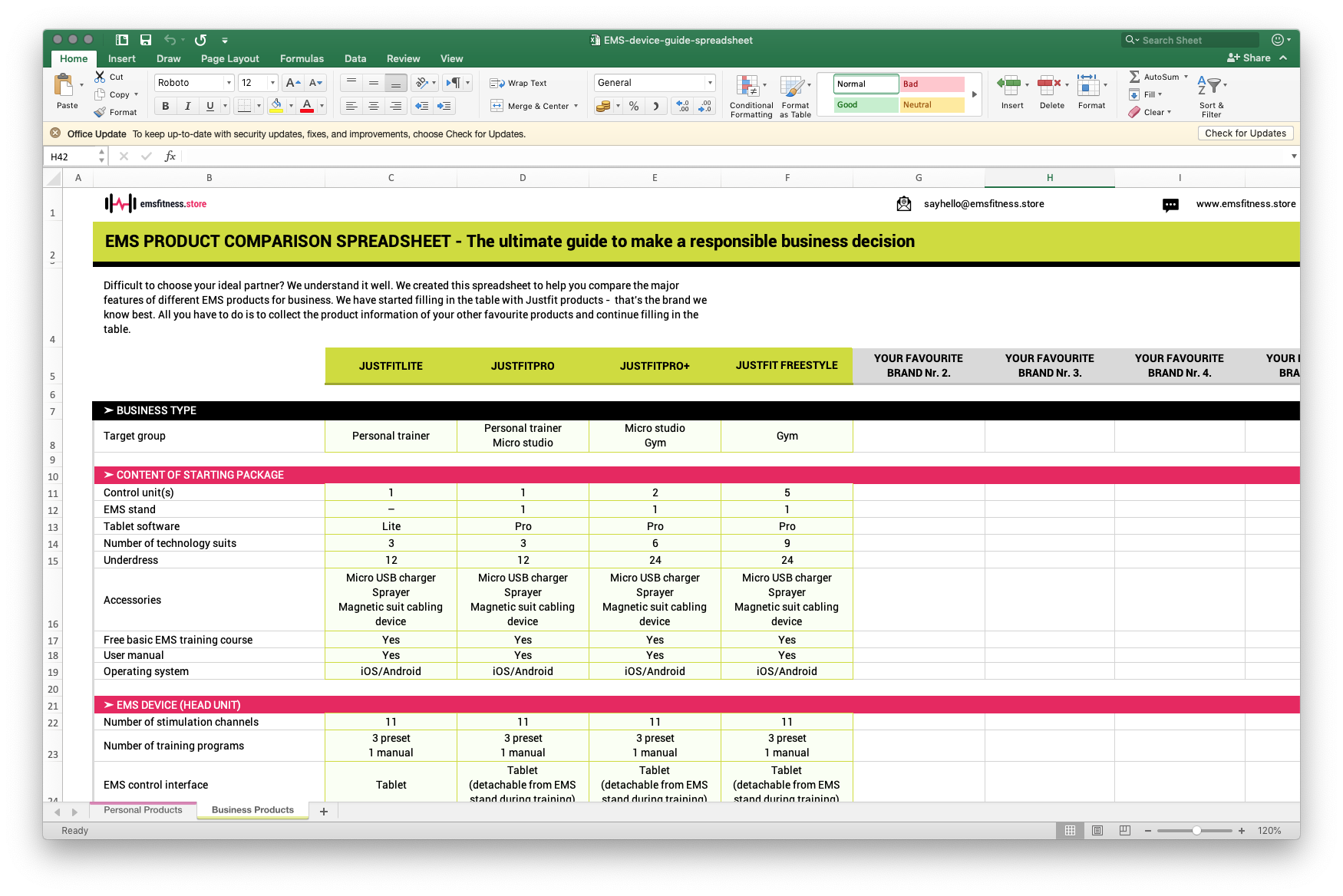
Task: Toggle align text left
Action: click(x=351, y=106)
